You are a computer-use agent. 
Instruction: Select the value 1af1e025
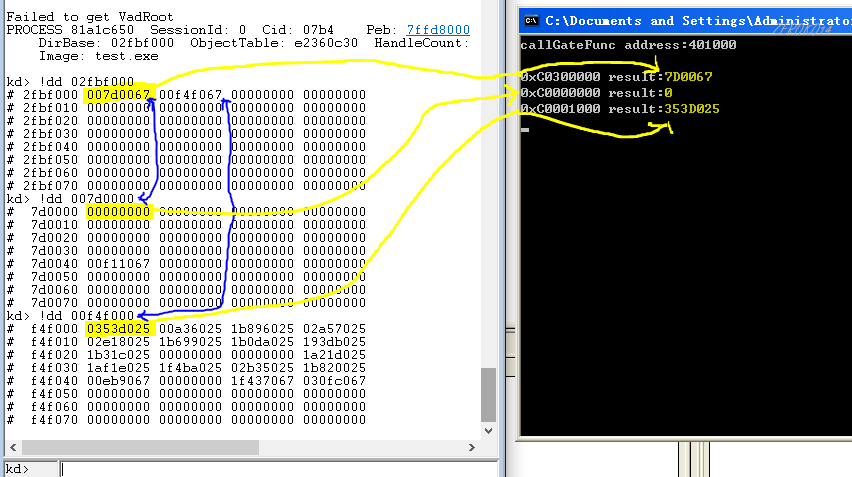118,368
